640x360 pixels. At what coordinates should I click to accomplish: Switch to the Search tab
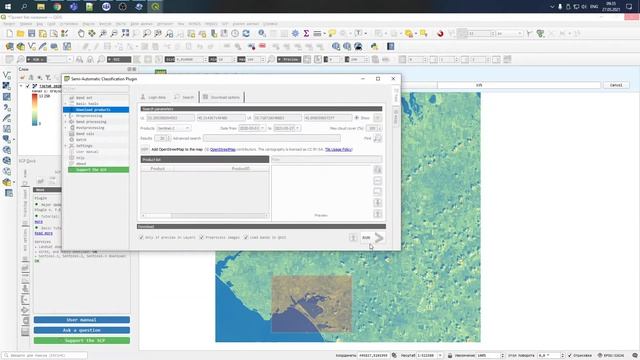184,97
